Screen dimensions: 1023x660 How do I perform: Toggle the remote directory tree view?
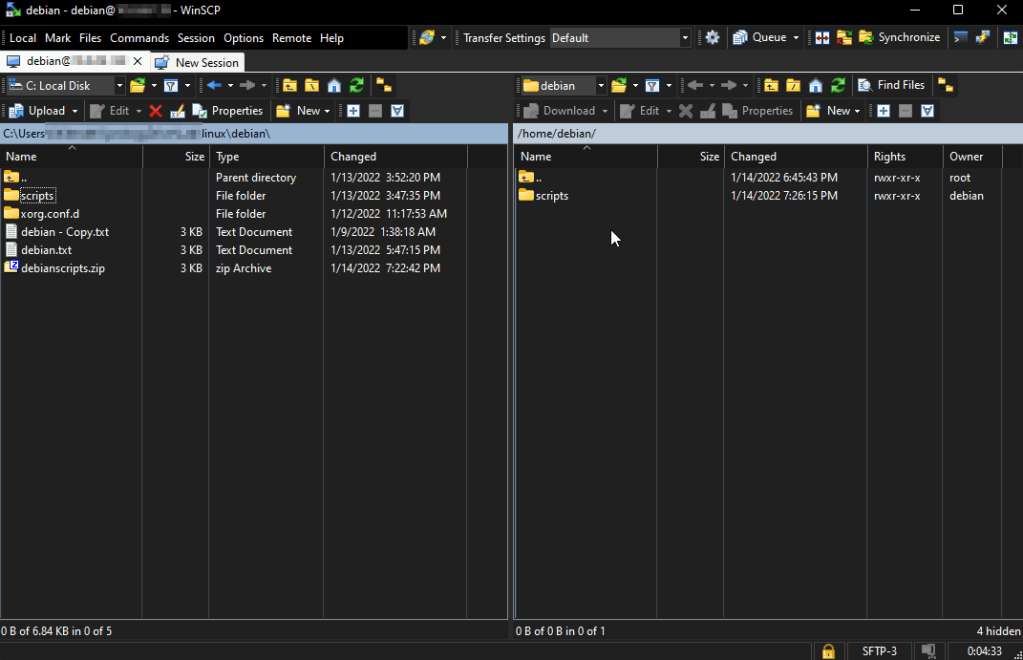coord(945,86)
